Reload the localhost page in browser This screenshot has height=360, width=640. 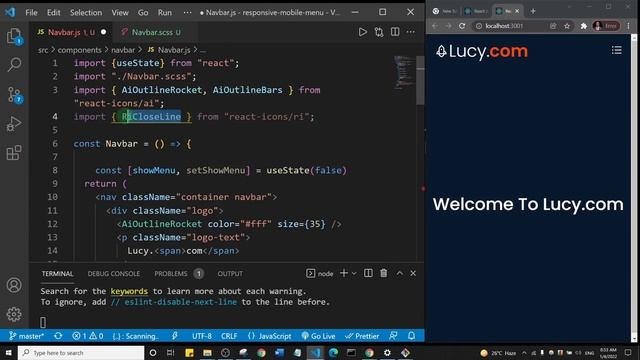[x=462, y=26]
